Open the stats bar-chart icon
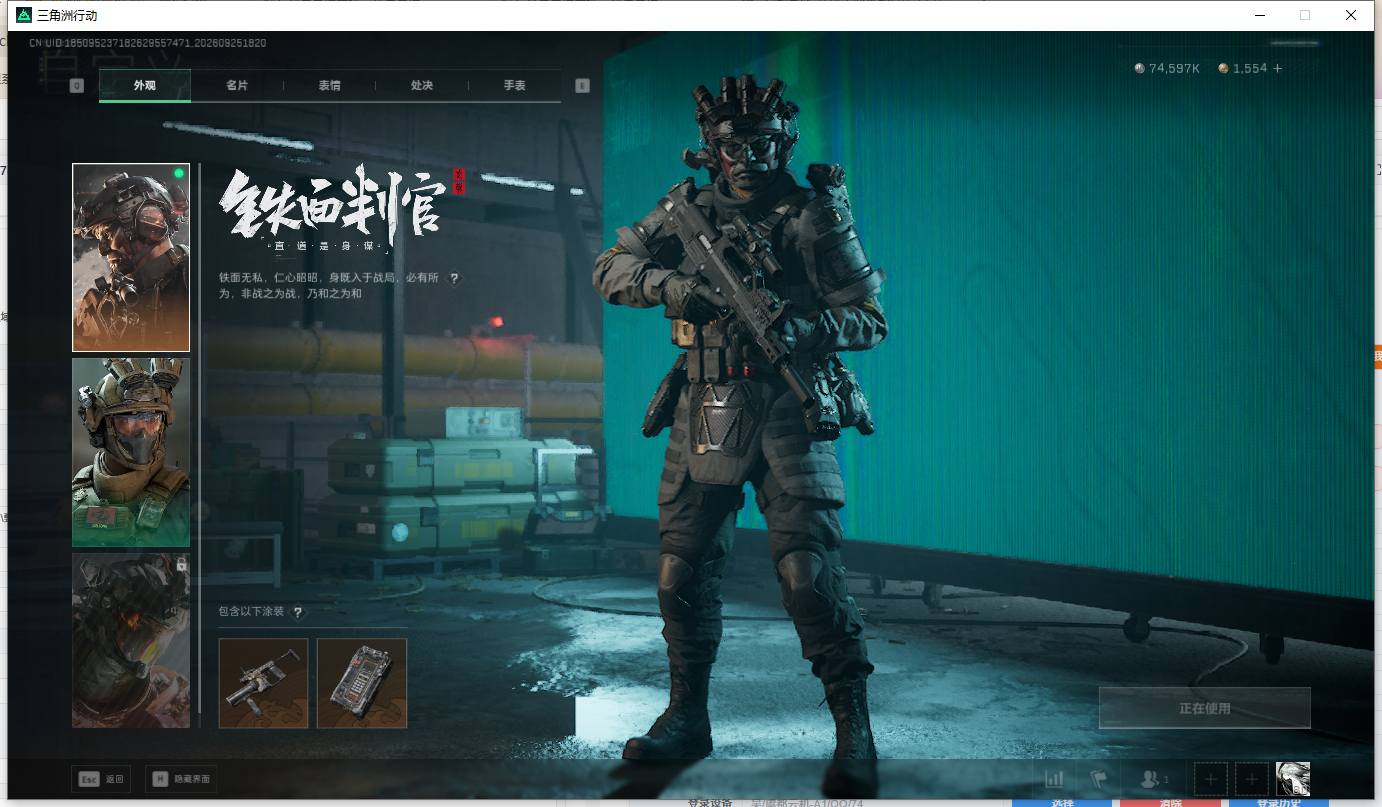This screenshot has width=1382, height=807. (1054, 779)
